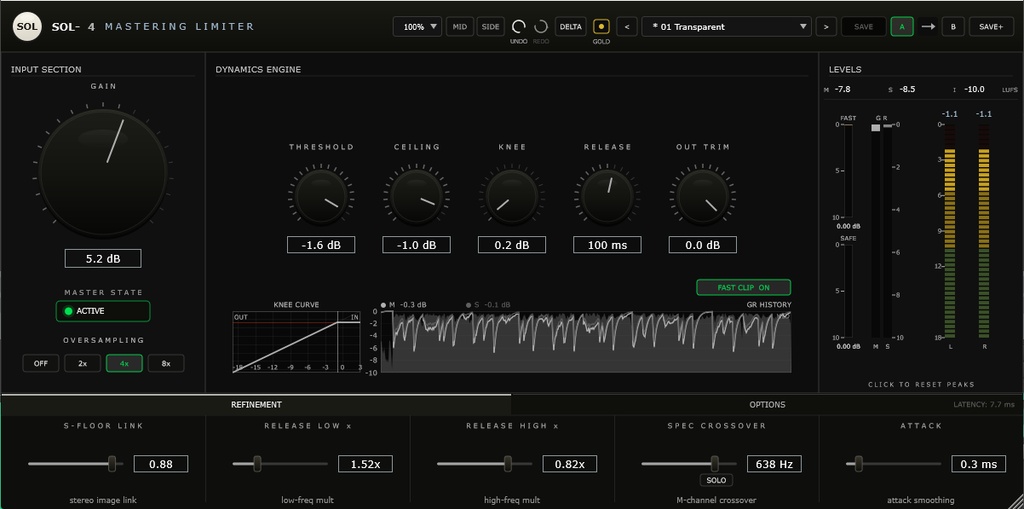1024x509 pixels.
Task: Set oversampling to 4x
Action: tap(124, 363)
